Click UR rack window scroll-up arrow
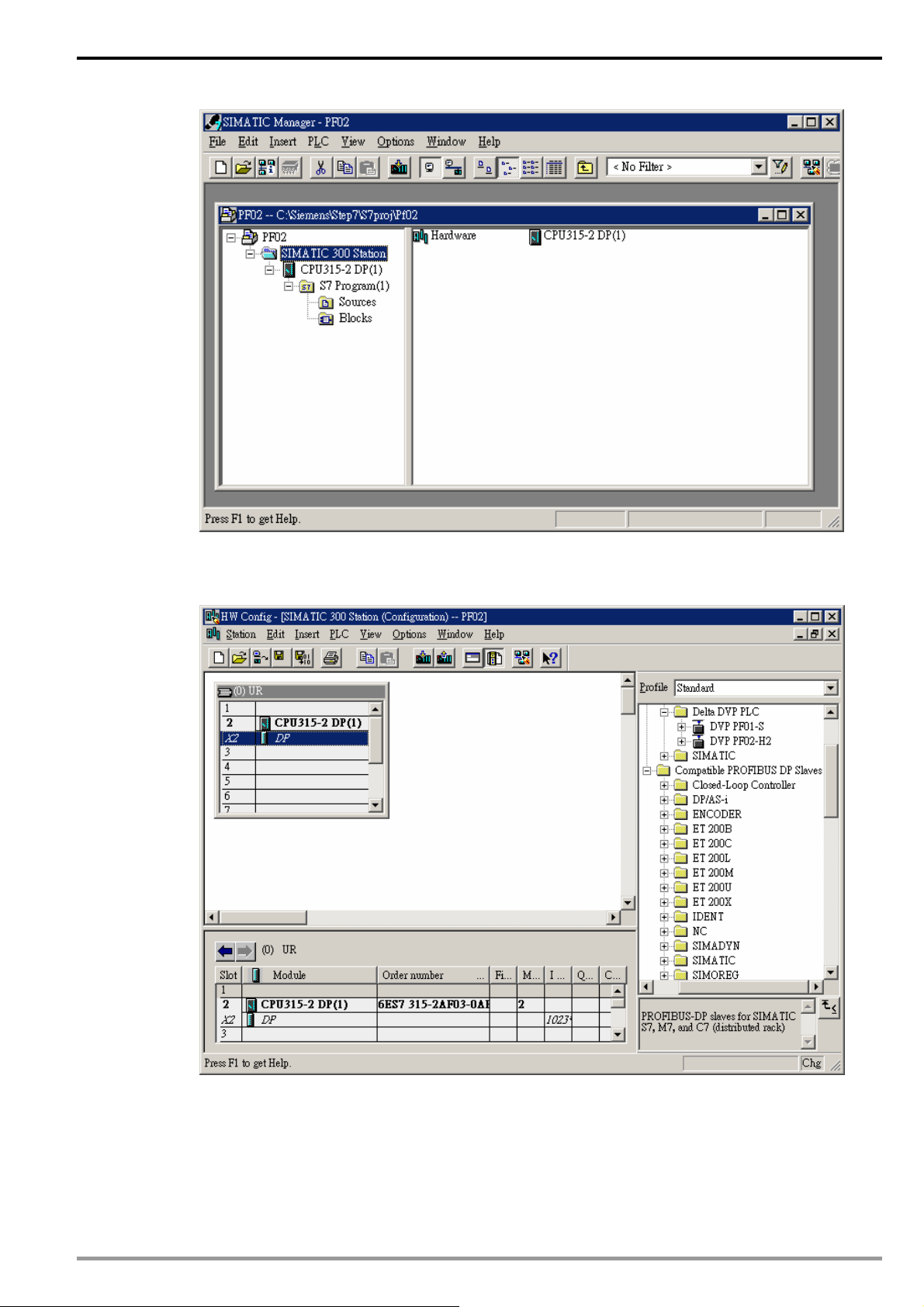 click(x=375, y=709)
